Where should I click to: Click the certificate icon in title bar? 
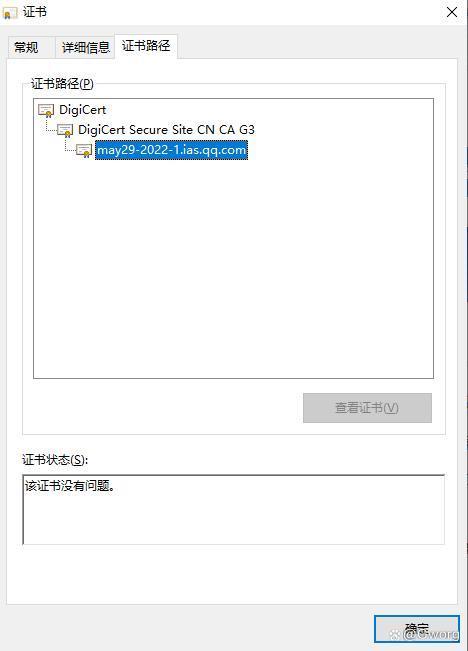[10, 13]
